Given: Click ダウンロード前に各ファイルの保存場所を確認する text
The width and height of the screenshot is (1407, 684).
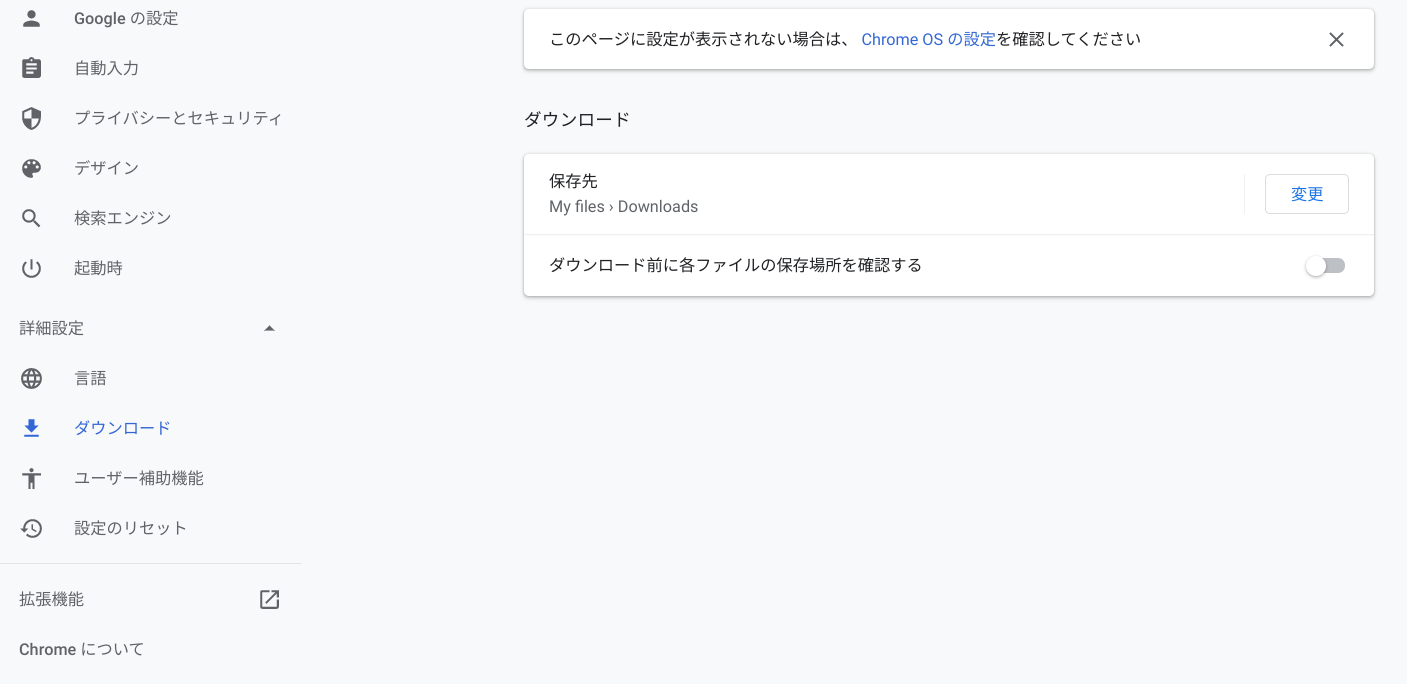Looking at the screenshot, I should 736,265.
